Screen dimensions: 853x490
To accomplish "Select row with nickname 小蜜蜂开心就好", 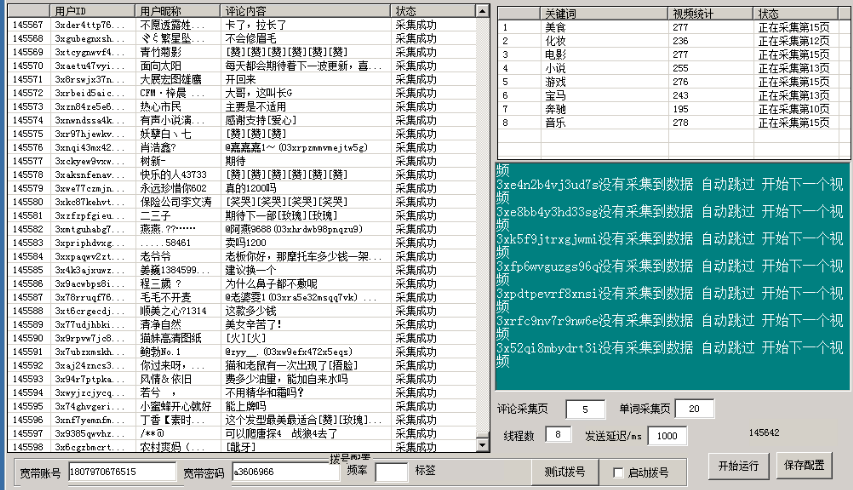I will pos(242,406).
